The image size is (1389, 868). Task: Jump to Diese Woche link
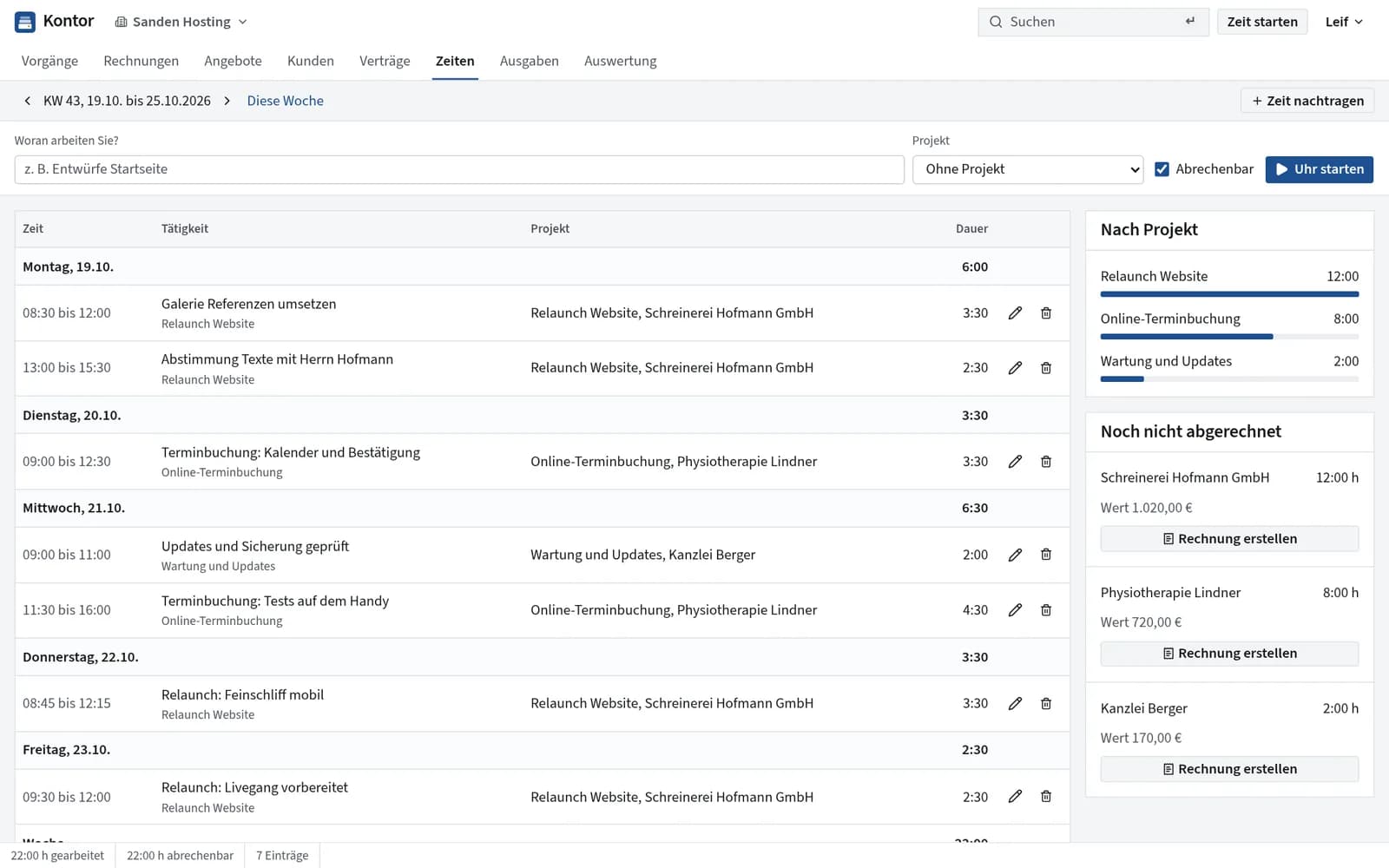(x=285, y=101)
